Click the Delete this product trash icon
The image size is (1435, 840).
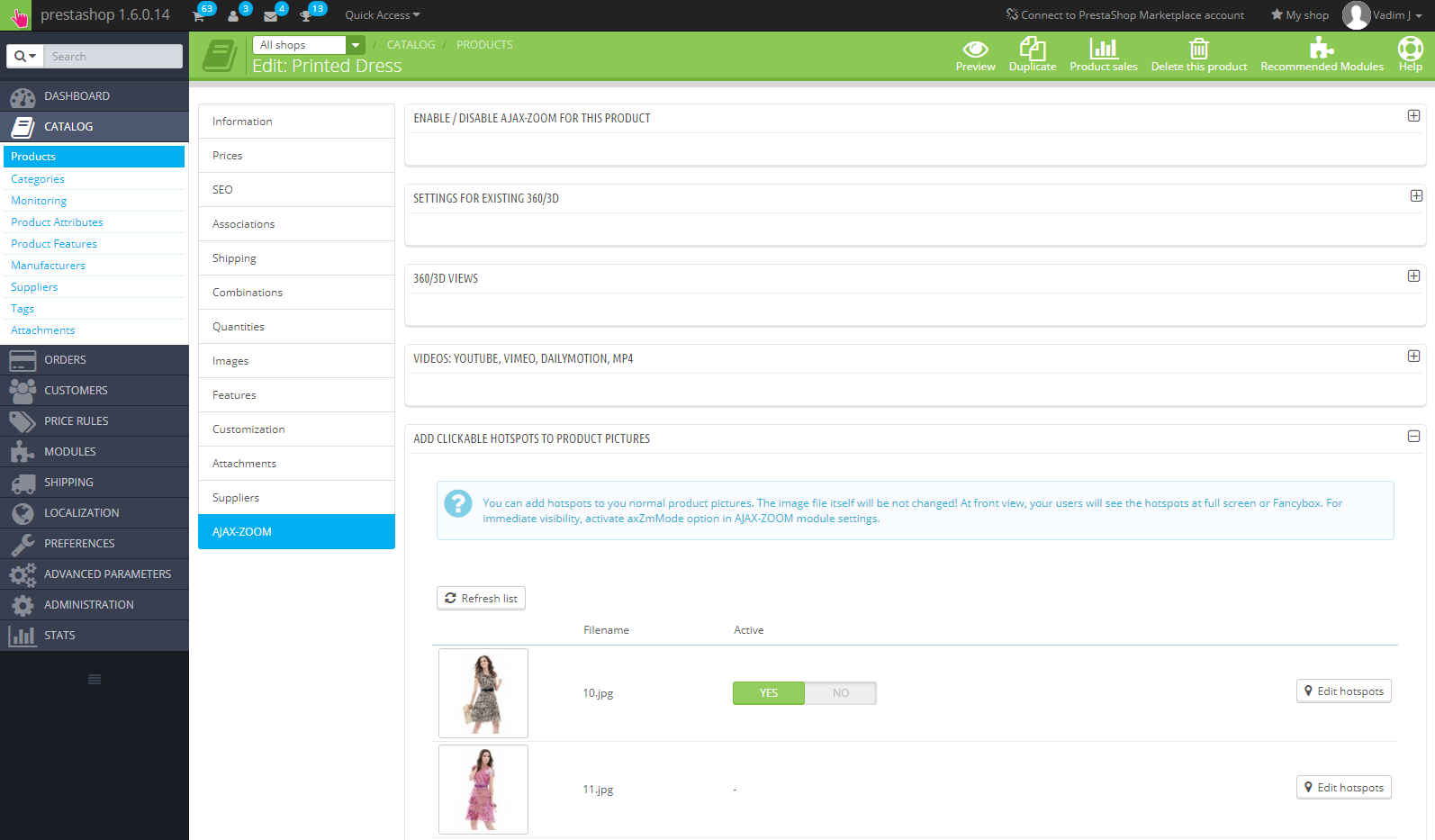click(x=1198, y=49)
